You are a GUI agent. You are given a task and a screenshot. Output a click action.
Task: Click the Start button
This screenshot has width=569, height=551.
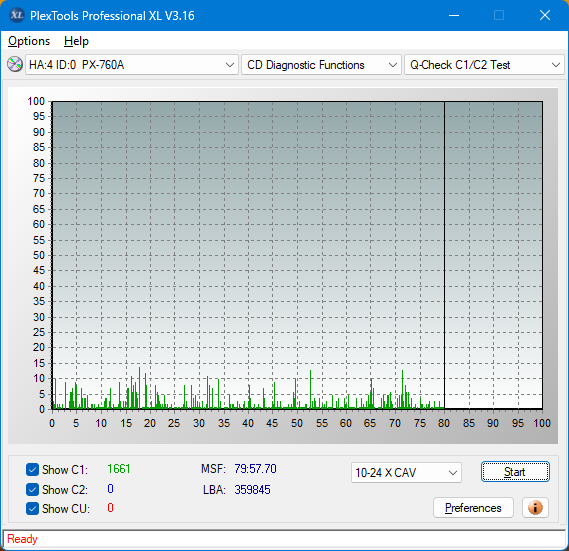[515, 472]
